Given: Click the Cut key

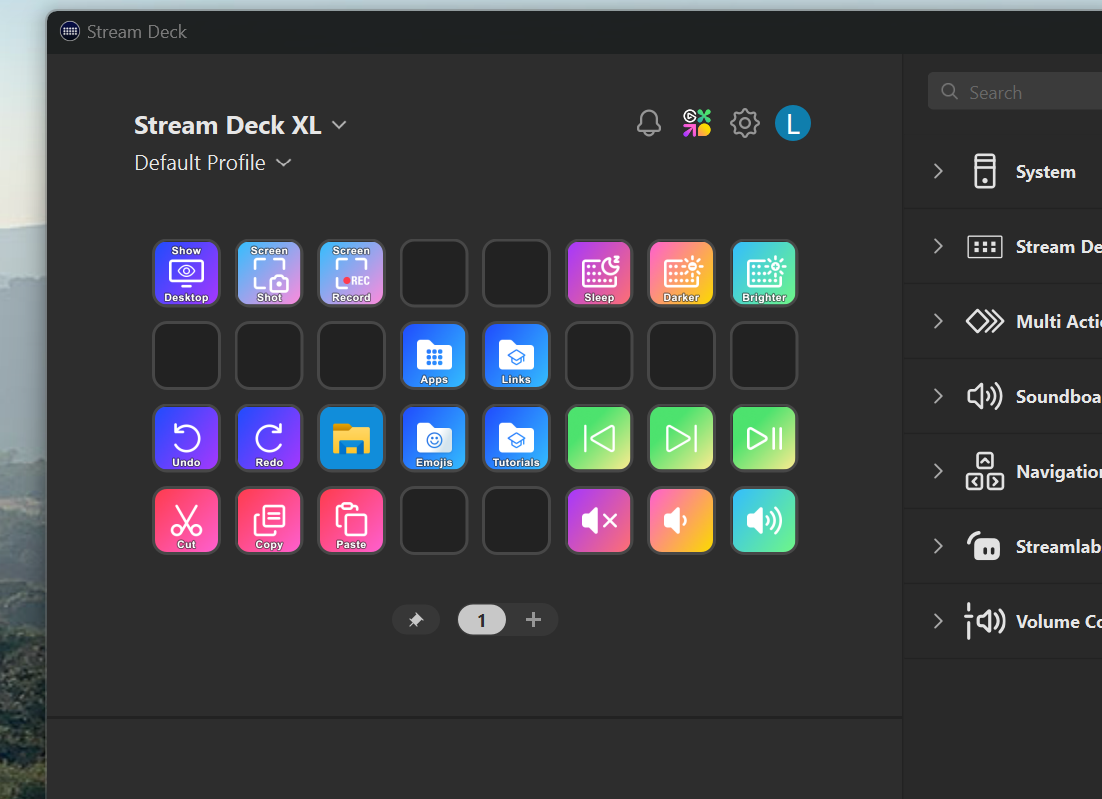Looking at the screenshot, I should 186,521.
